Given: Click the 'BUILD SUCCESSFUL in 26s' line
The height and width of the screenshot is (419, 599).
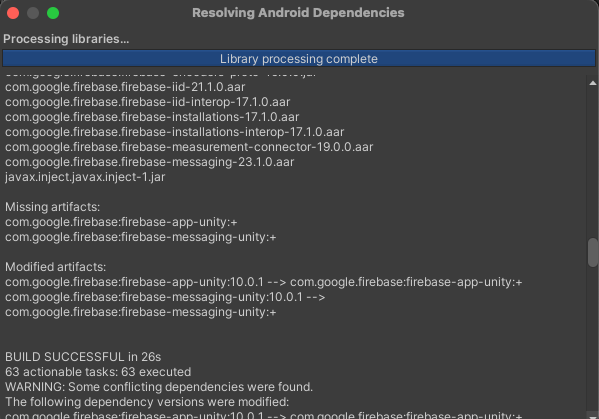Looking at the screenshot, I should [83, 357].
